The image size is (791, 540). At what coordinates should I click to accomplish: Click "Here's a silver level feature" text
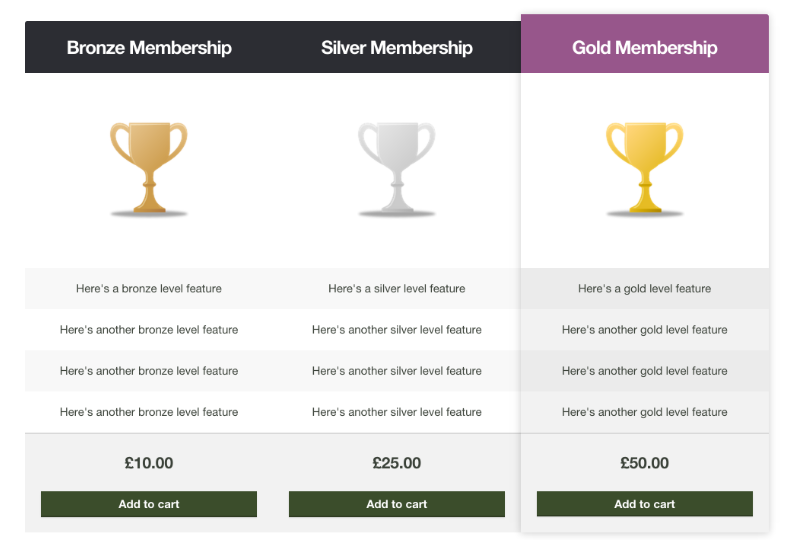pos(397,289)
